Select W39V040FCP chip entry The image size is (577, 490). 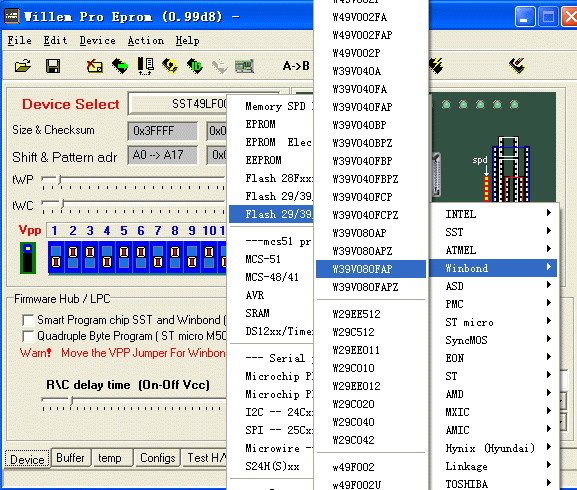(x=371, y=197)
